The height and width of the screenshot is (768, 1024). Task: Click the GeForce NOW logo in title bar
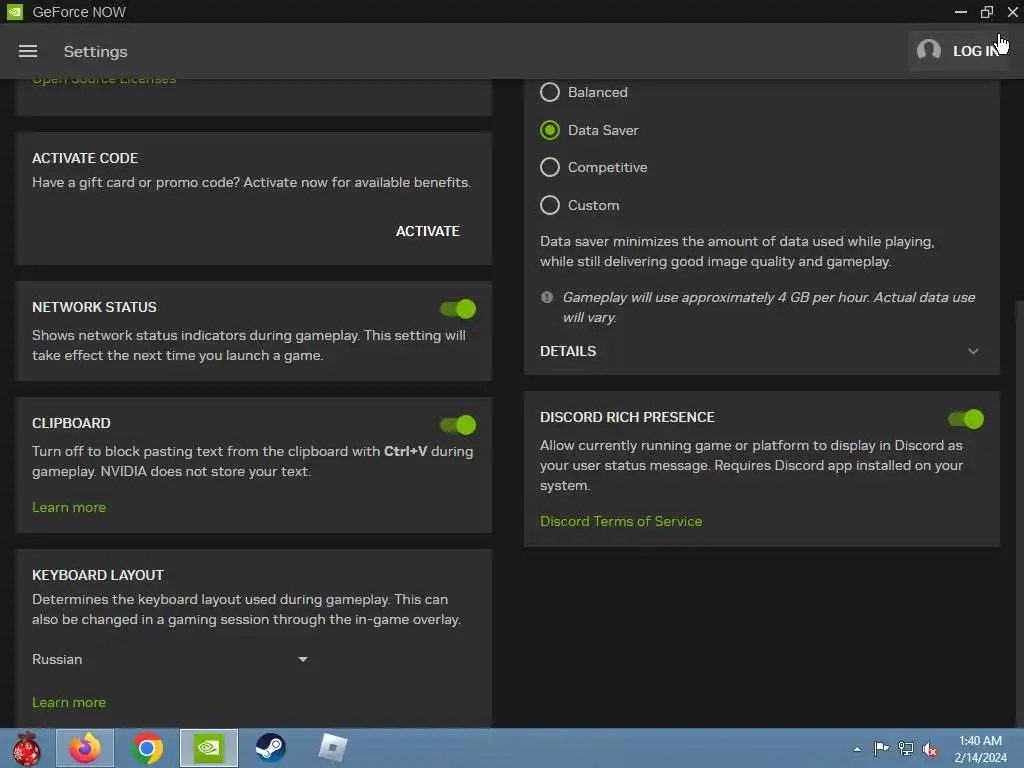pyautogui.click(x=14, y=12)
